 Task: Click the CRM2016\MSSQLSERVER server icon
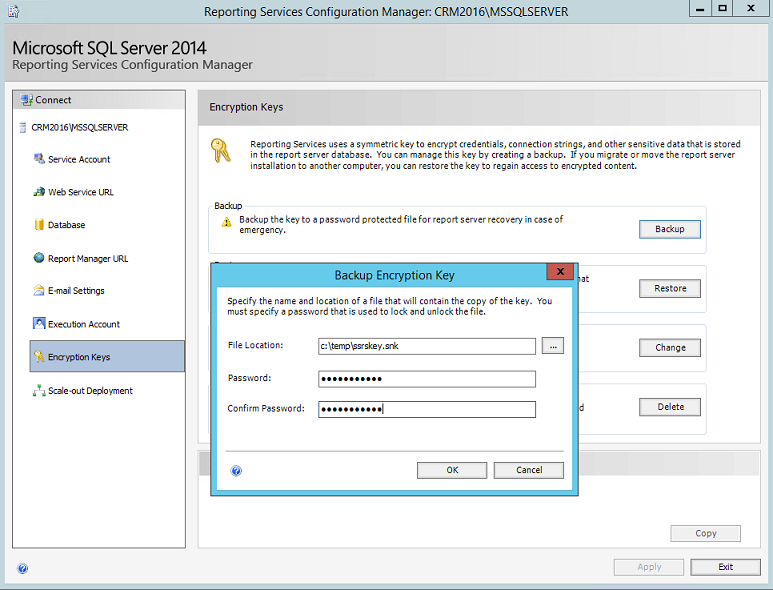click(22, 128)
